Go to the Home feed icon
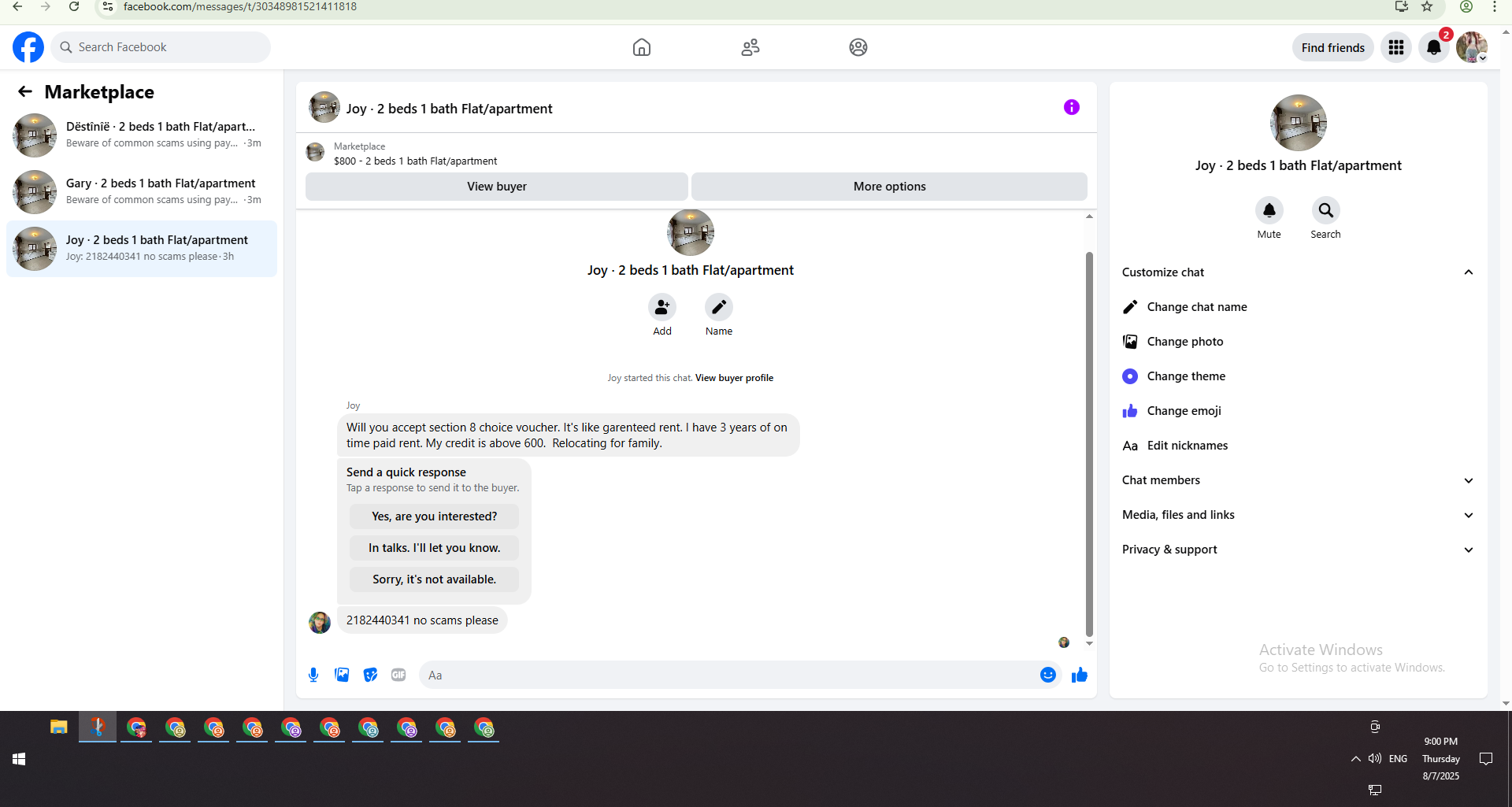The height and width of the screenshot is (807, 1512). point(642,47)
